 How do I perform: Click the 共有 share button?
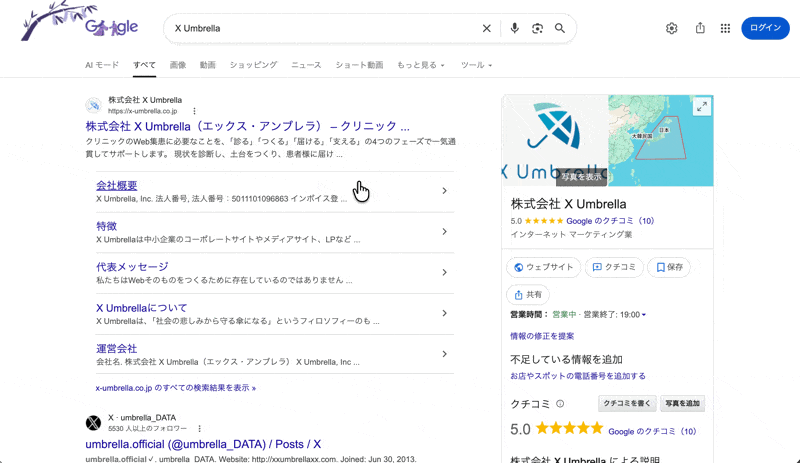[x=528, y=295]
